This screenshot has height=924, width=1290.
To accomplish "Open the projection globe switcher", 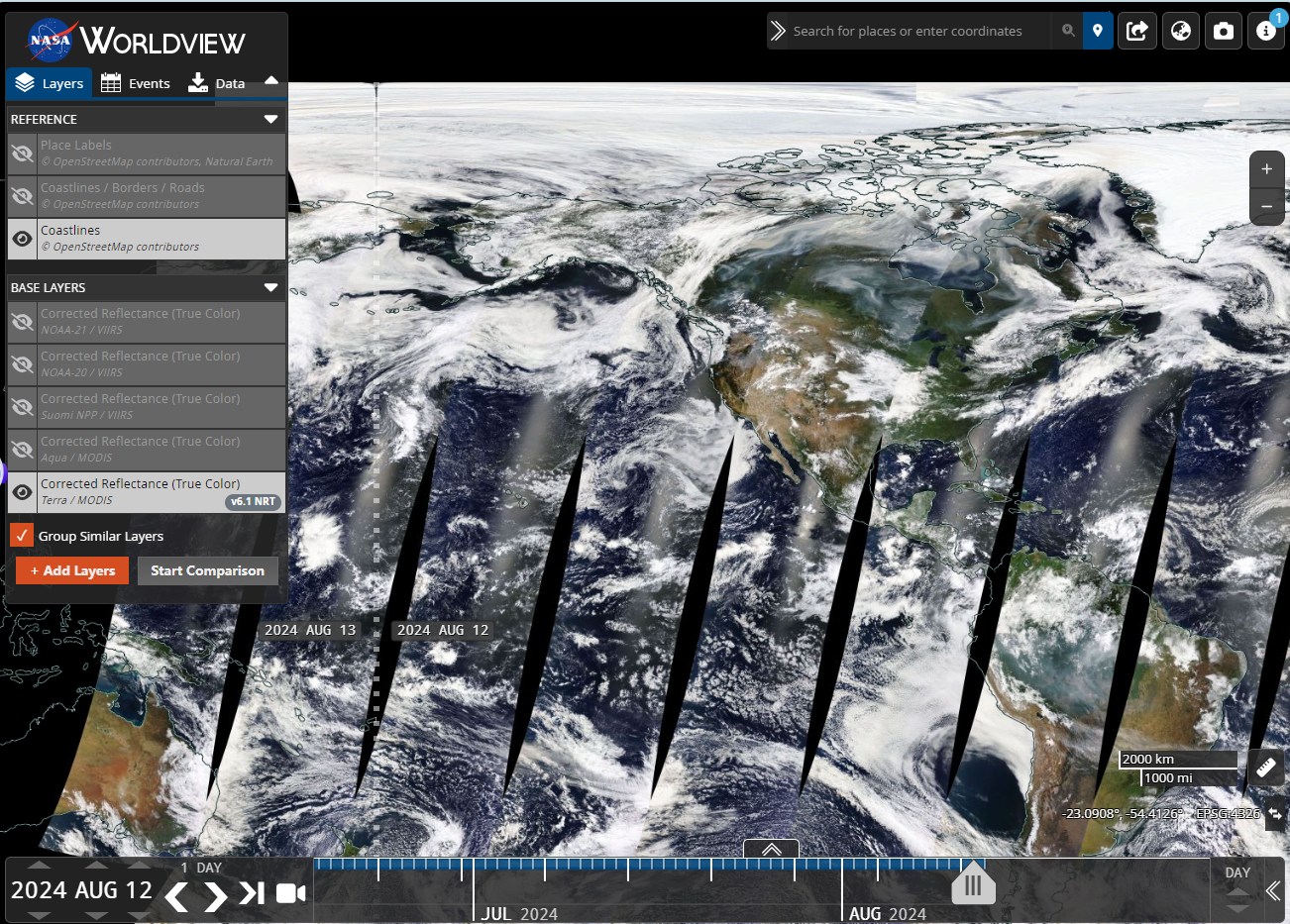I will (x=1180, y=31).
